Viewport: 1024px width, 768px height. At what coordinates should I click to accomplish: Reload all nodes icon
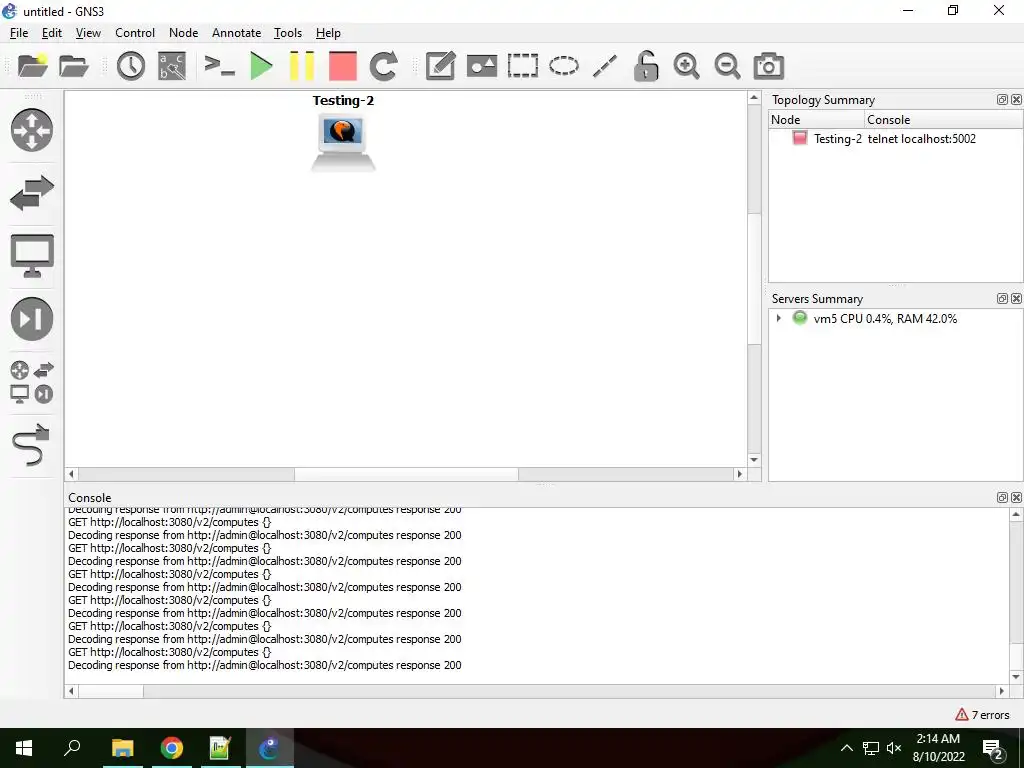383,66
